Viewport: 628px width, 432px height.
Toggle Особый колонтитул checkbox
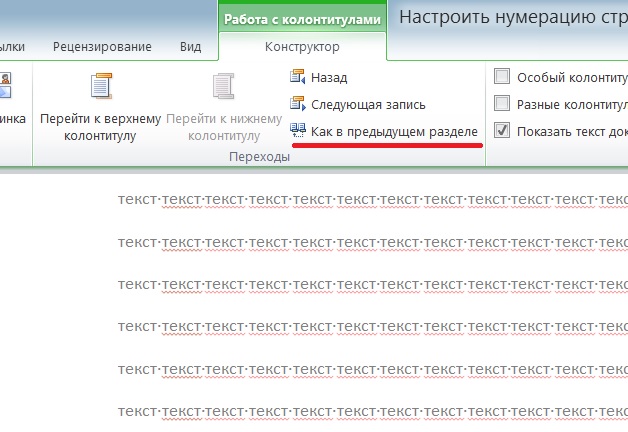click(502, 76)
